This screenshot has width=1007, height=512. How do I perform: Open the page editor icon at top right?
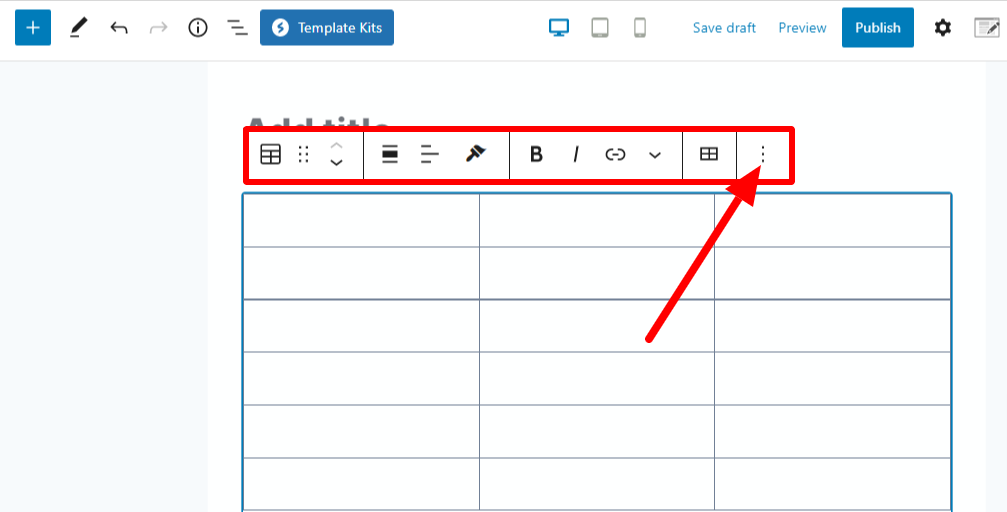pos(987,28)
